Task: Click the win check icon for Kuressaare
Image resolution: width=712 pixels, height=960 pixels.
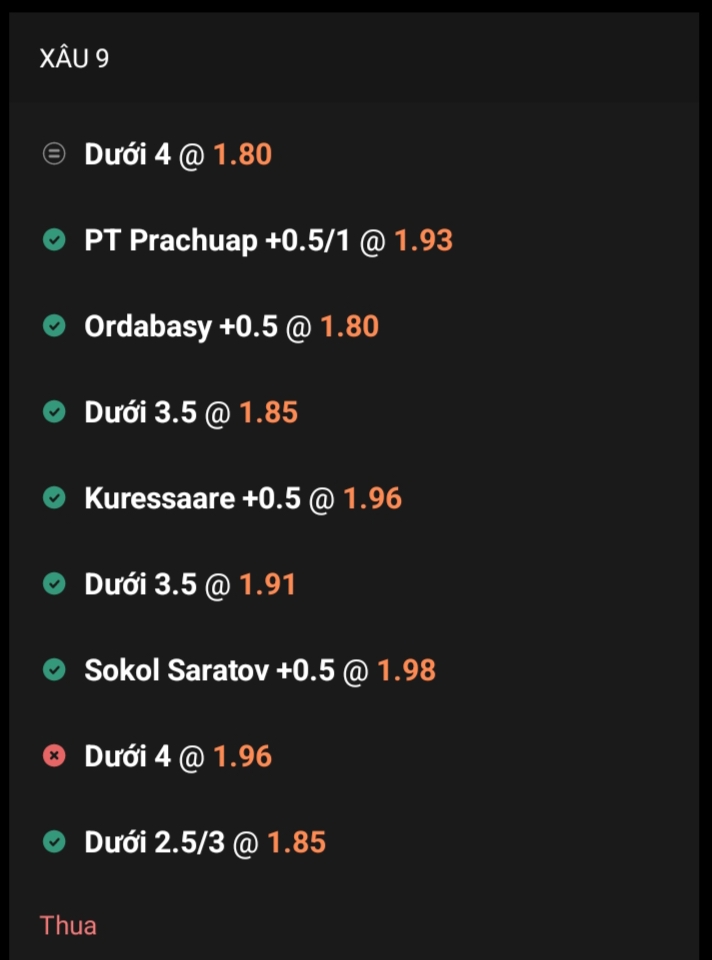Action: [x=54, y=498]
